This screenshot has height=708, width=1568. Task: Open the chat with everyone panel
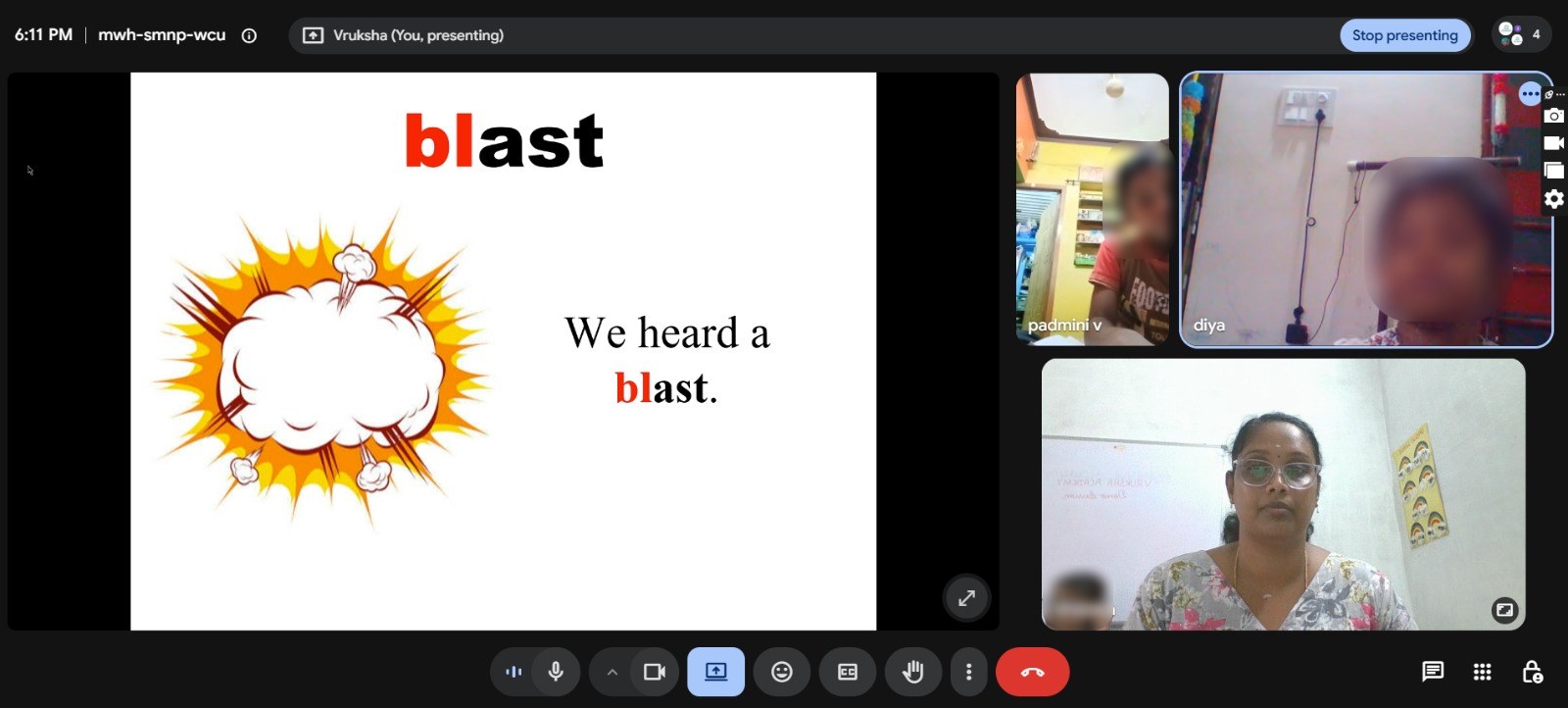(1433, 672)
